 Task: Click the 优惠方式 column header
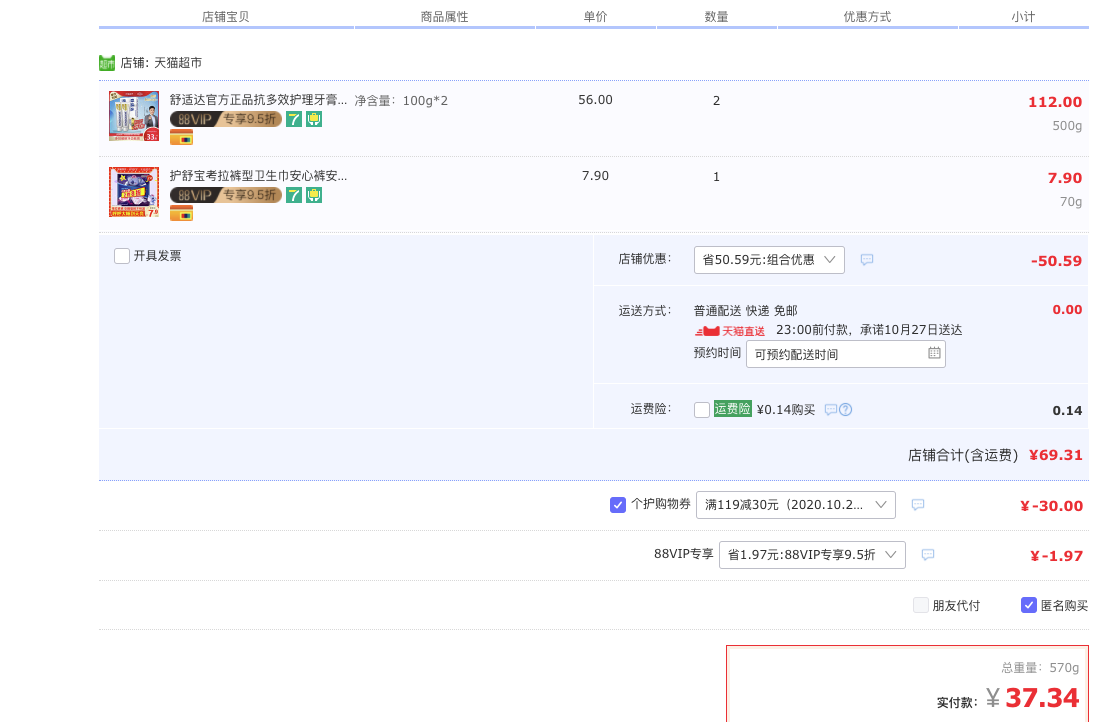point(868,17)
